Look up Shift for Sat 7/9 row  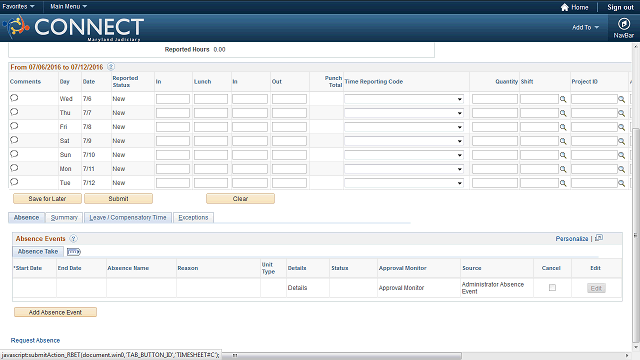(563, 141)
